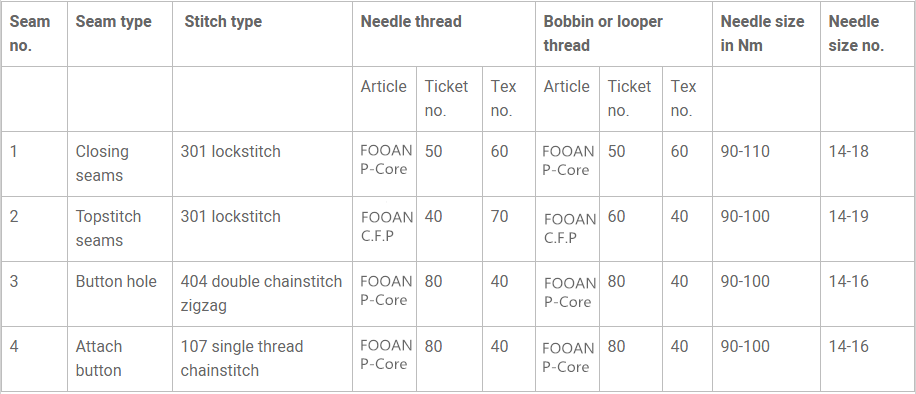Select the 90-110 needle size cell
The width and height of the screenshot is (916, 394).
point(766,164)
